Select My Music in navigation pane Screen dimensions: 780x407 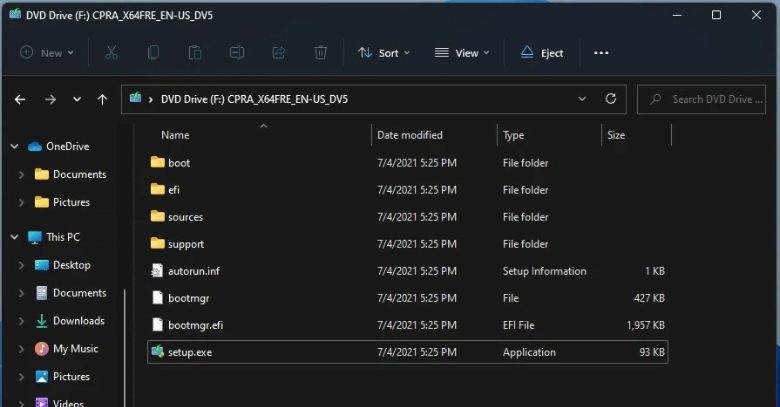(75, 349)
